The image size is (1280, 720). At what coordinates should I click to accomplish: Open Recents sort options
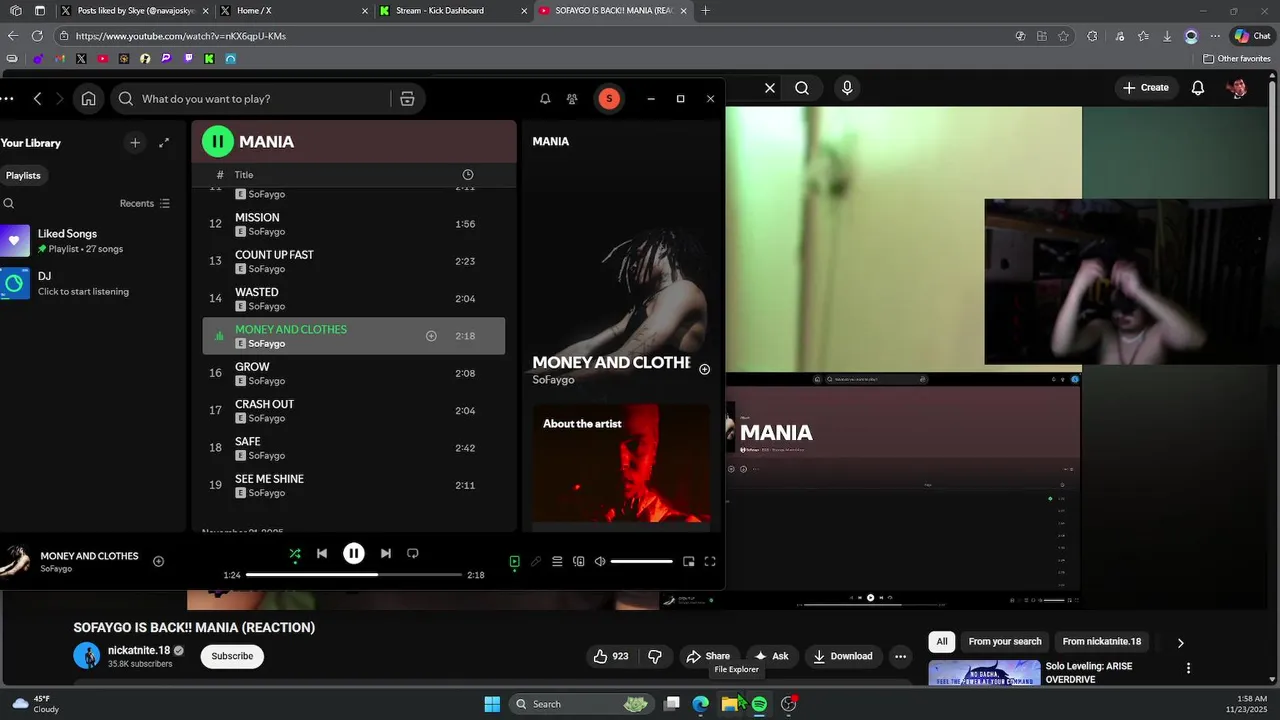[x=145, y=203]
